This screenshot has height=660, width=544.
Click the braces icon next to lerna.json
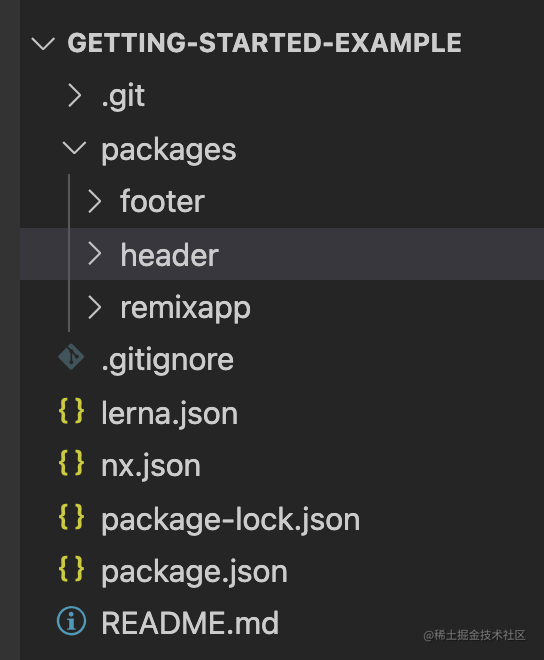pyautogui.click(x=71, y=411)
